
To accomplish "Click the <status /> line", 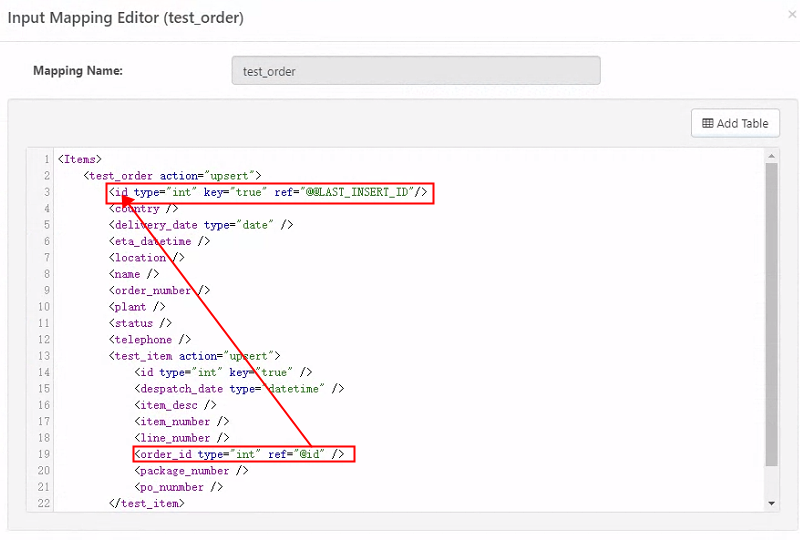I will click(x=140, y=323).
